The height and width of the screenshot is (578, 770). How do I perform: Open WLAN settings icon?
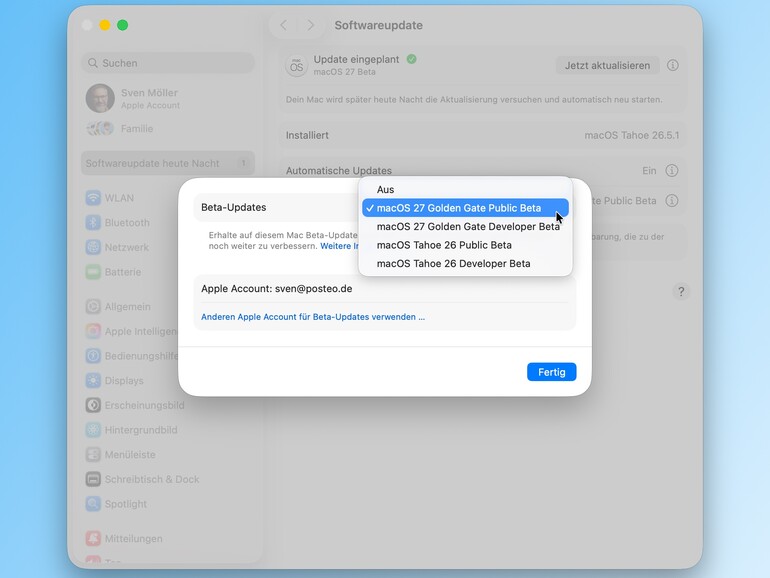click(93, 198)
